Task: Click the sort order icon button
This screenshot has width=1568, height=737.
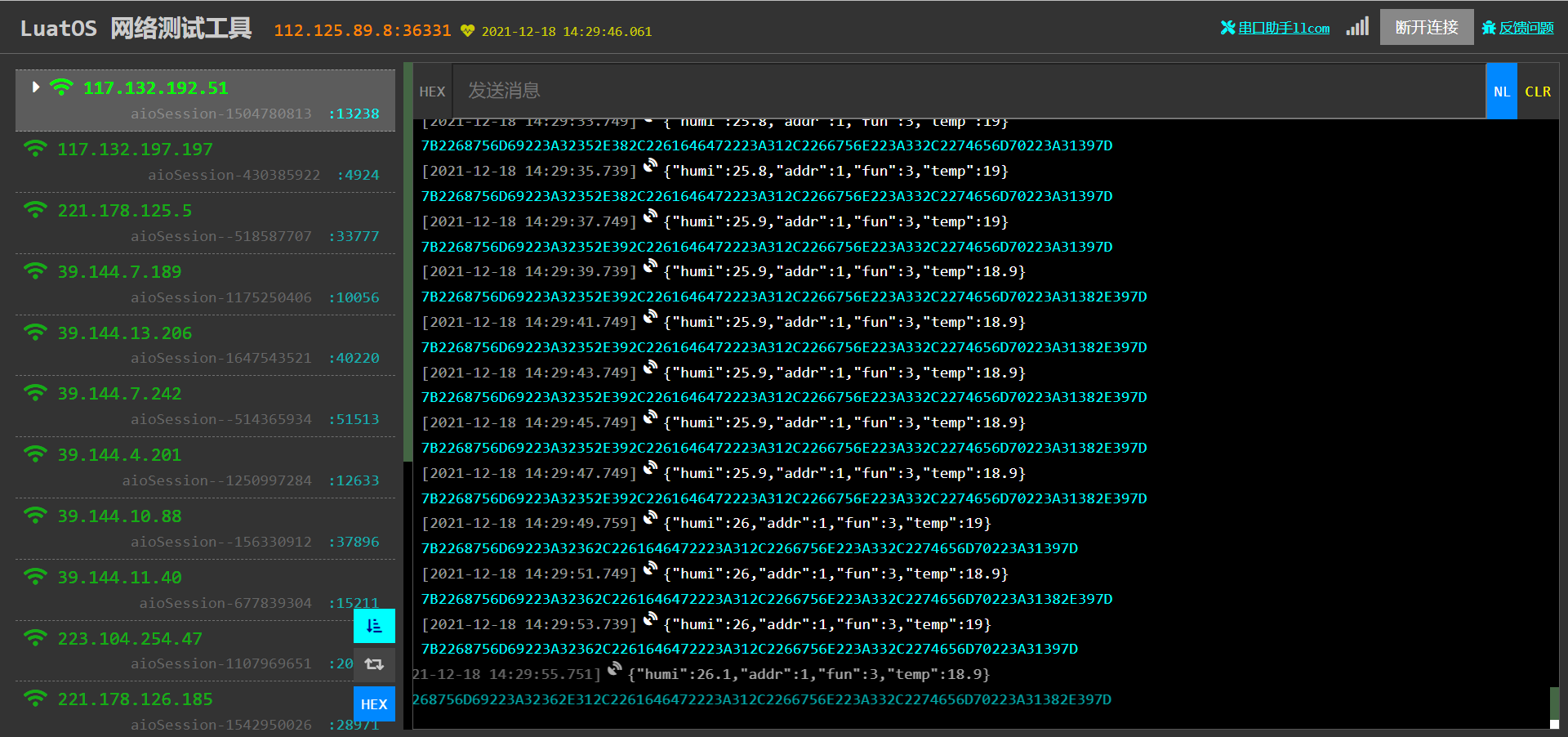Action: (x=374, y=626)
